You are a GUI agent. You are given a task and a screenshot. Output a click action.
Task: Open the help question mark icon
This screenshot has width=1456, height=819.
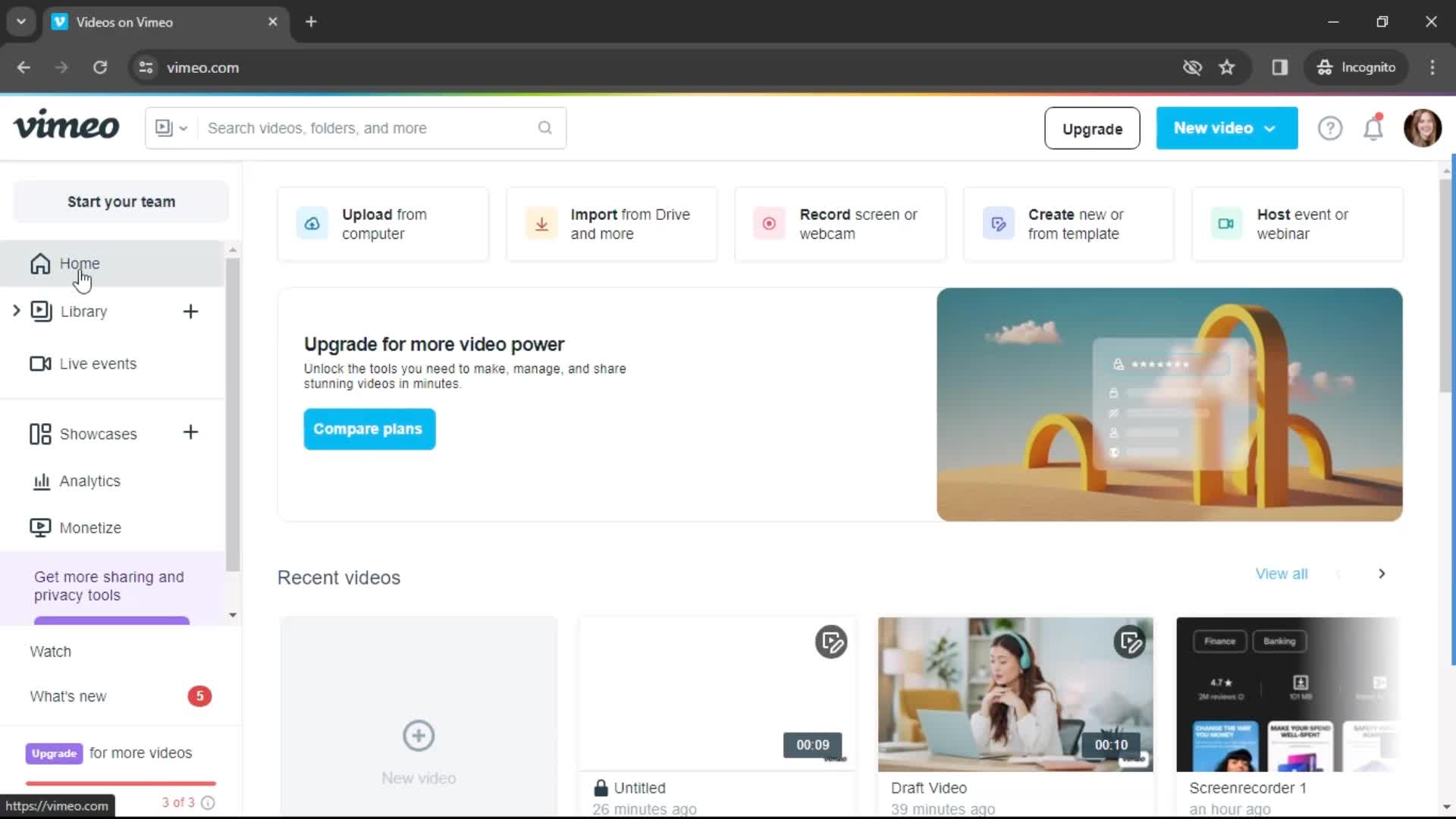pyautogui.click(x=1329, y=128)
